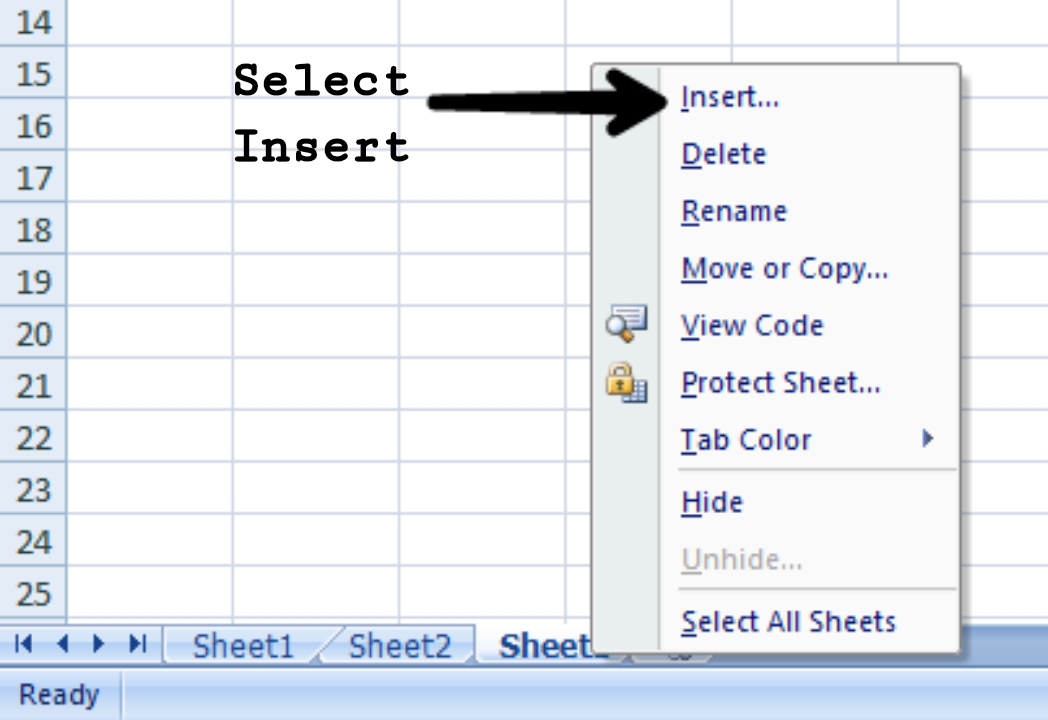Open Move or Copy... dialog

(x=784, y=268)
